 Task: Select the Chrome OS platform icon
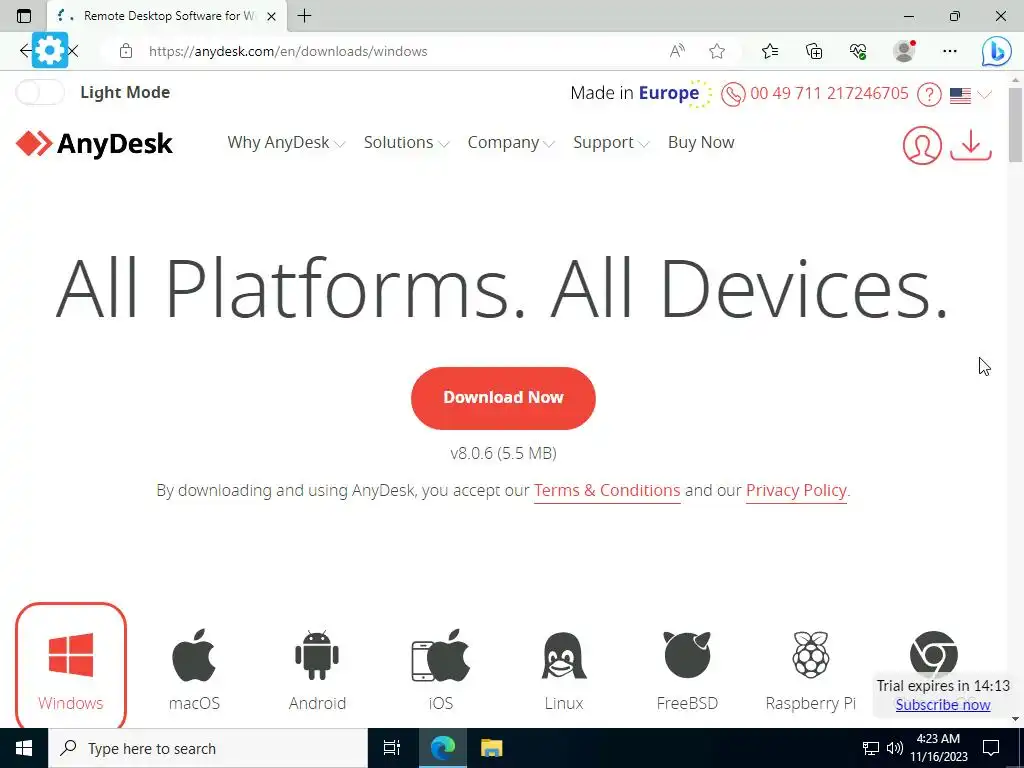[x=933, y=654]
